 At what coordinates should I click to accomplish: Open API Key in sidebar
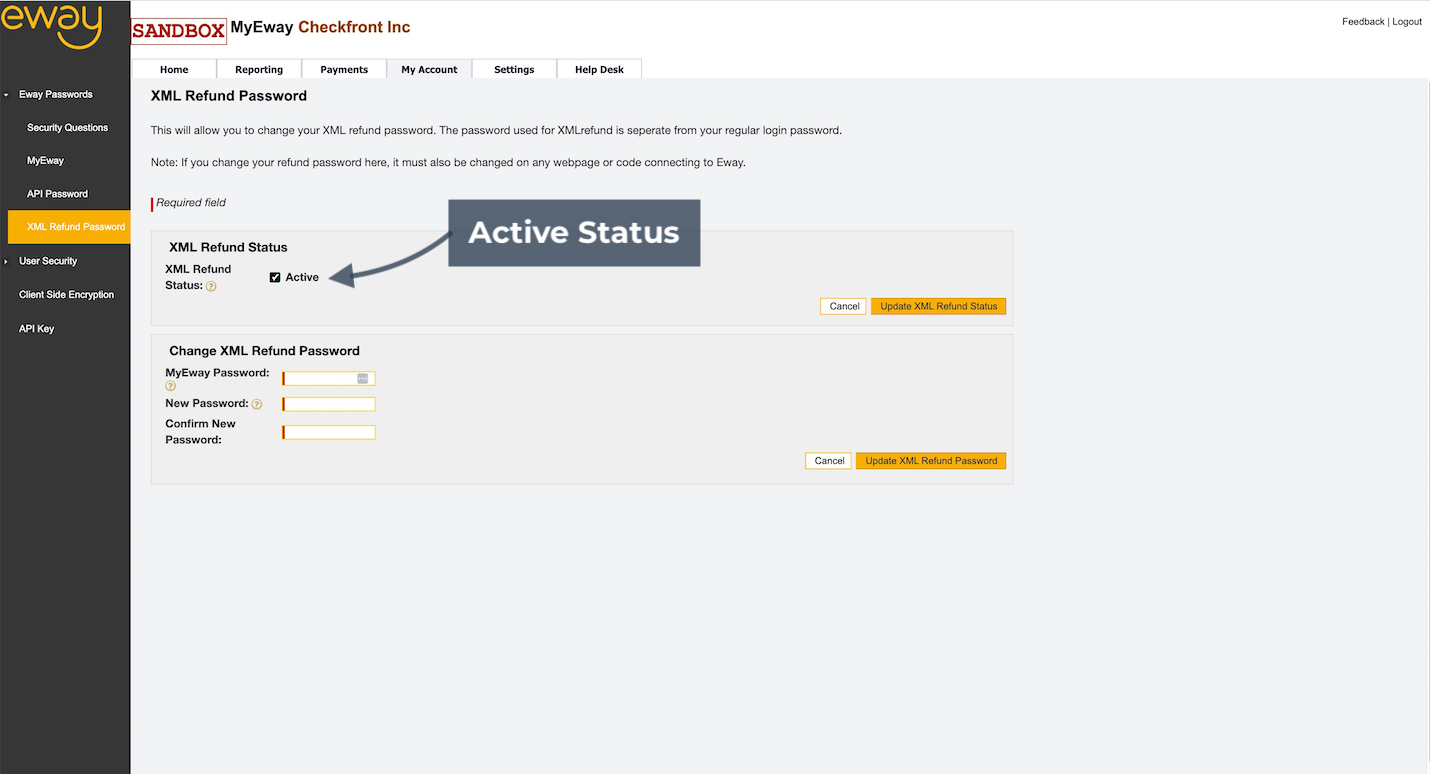(36, 329)
